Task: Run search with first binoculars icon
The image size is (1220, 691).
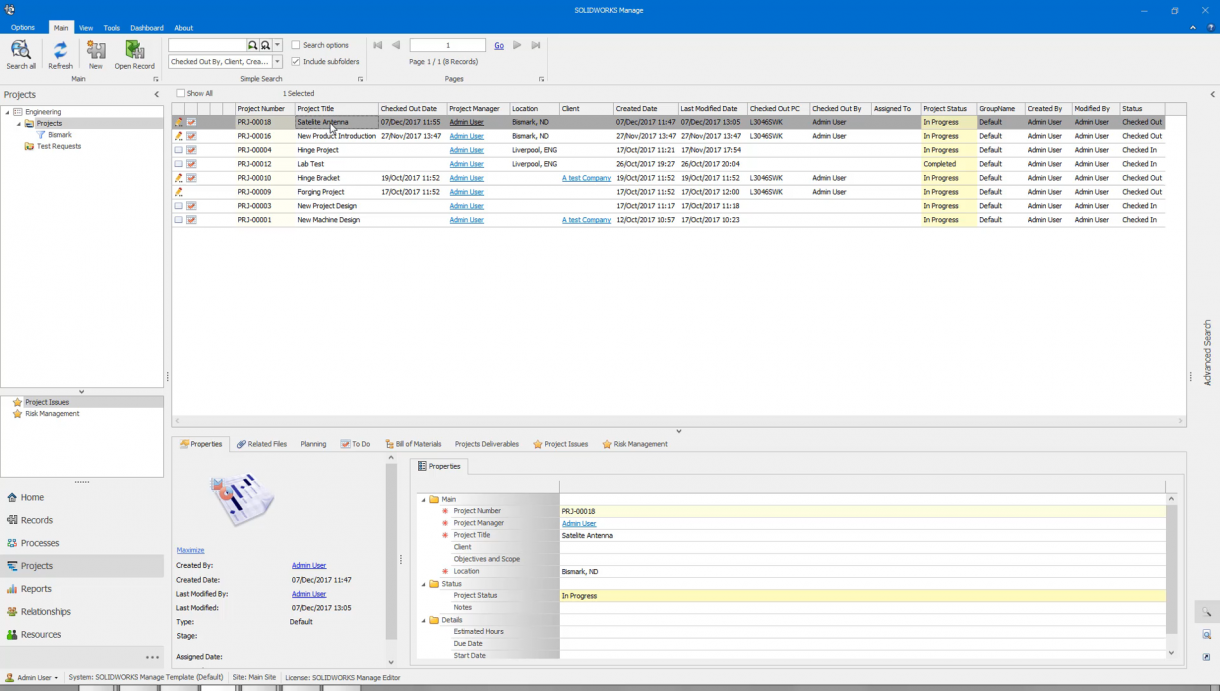Action: [x=253, y=46]
